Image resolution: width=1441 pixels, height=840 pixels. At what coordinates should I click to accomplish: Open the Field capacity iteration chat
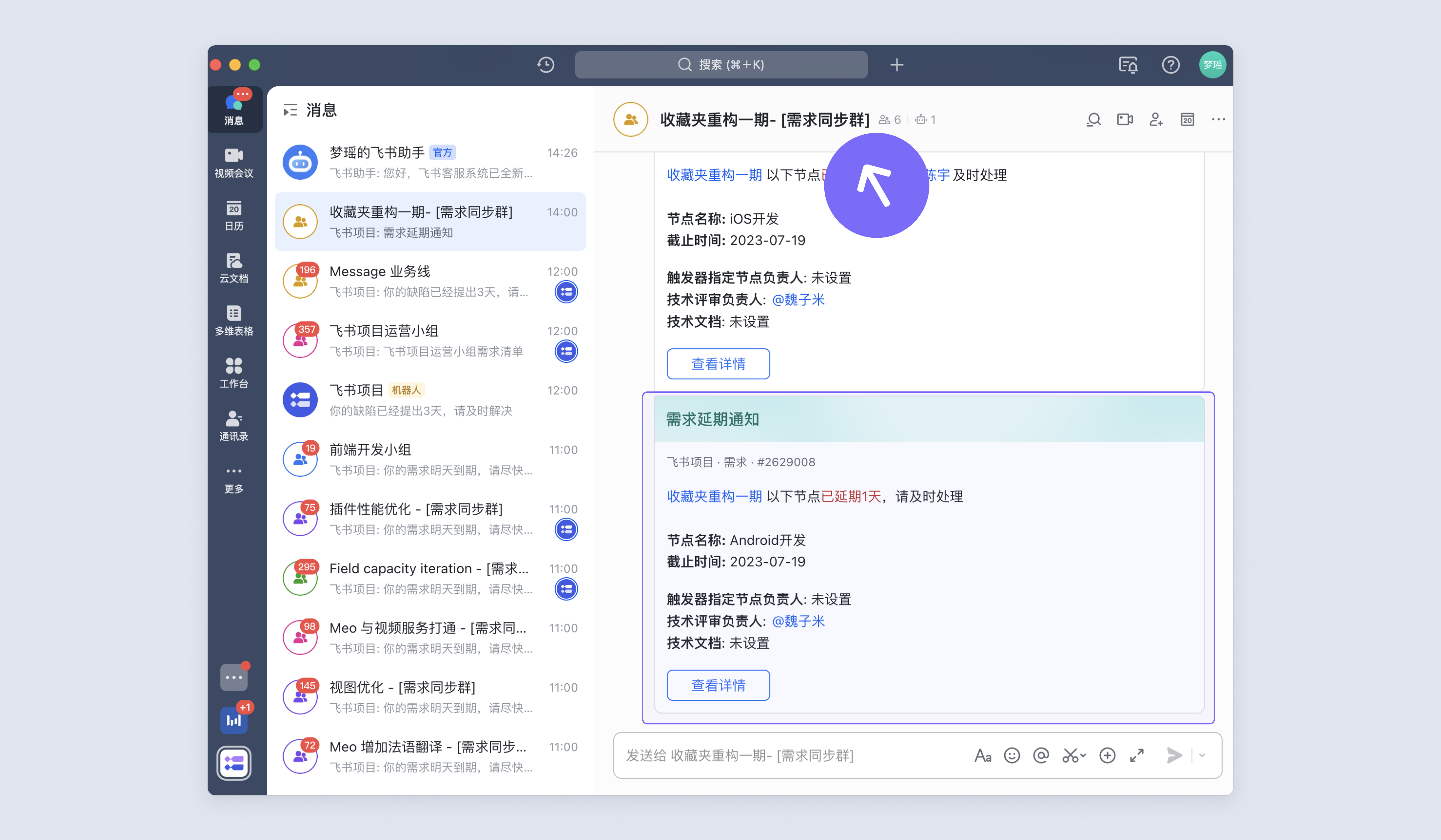[x=430, y=578]
